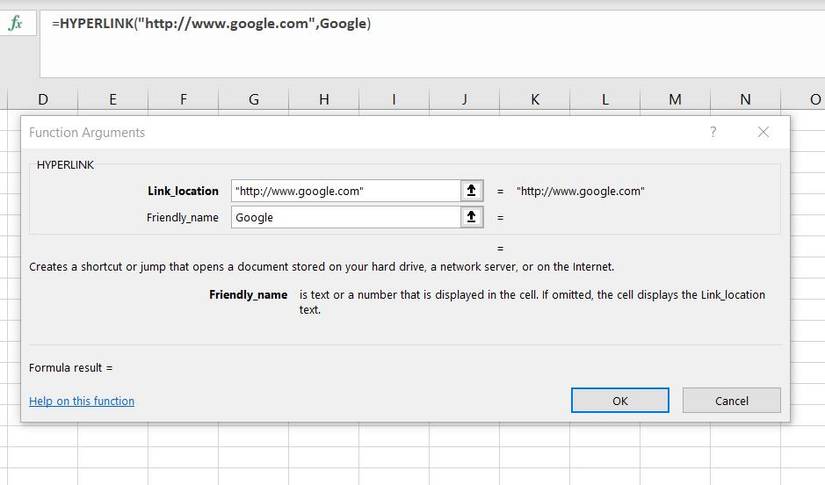
Task: Click inside the Link_location input field
Action: click(x=346, y=191)
